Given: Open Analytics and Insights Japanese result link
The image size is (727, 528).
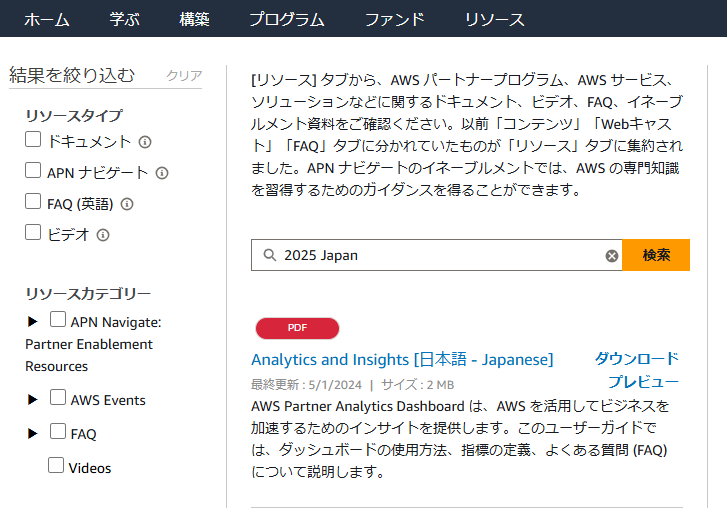Looking at the screenshot, I should (x=402, y=359).
